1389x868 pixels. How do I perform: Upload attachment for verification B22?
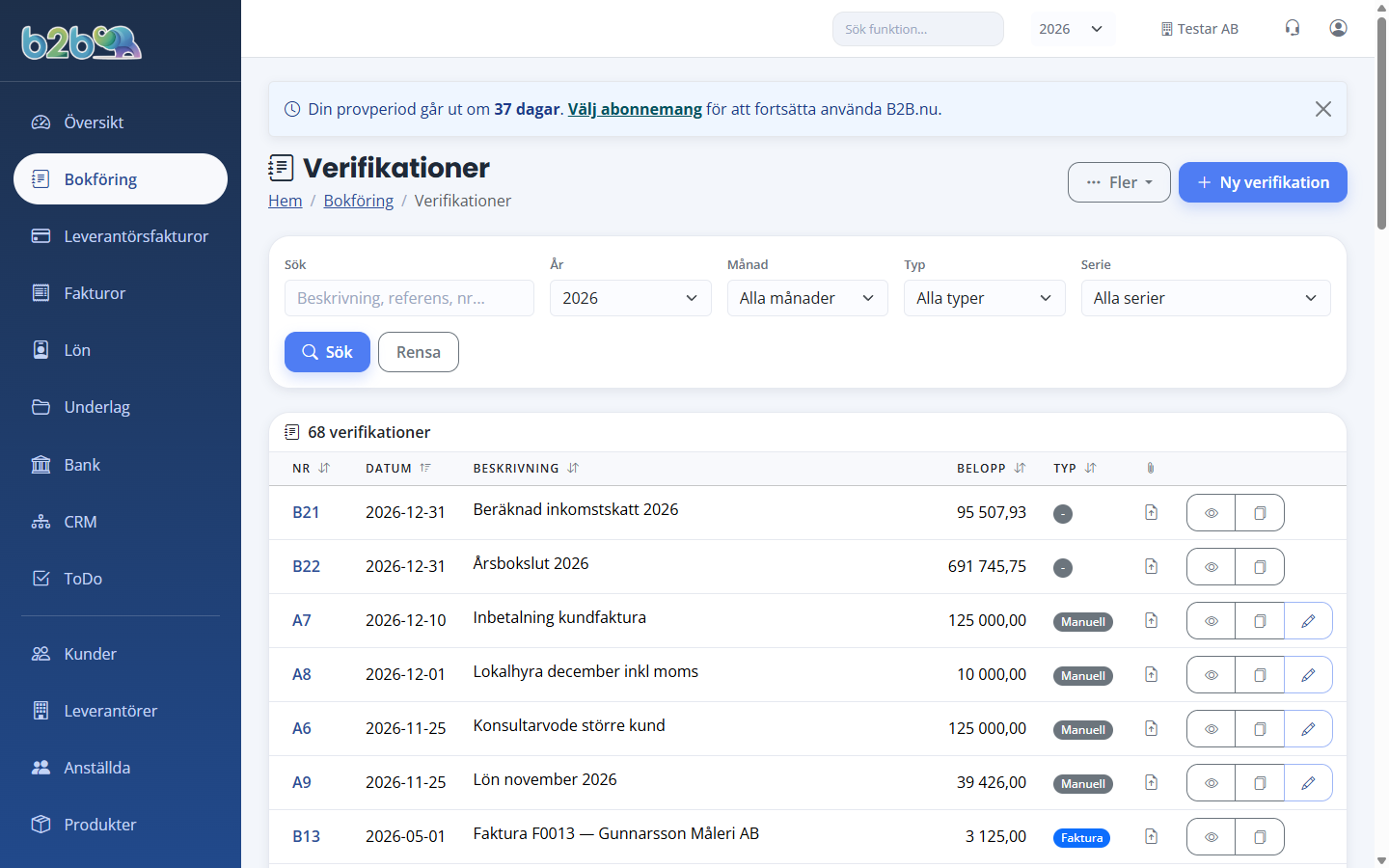(1151, 566)
